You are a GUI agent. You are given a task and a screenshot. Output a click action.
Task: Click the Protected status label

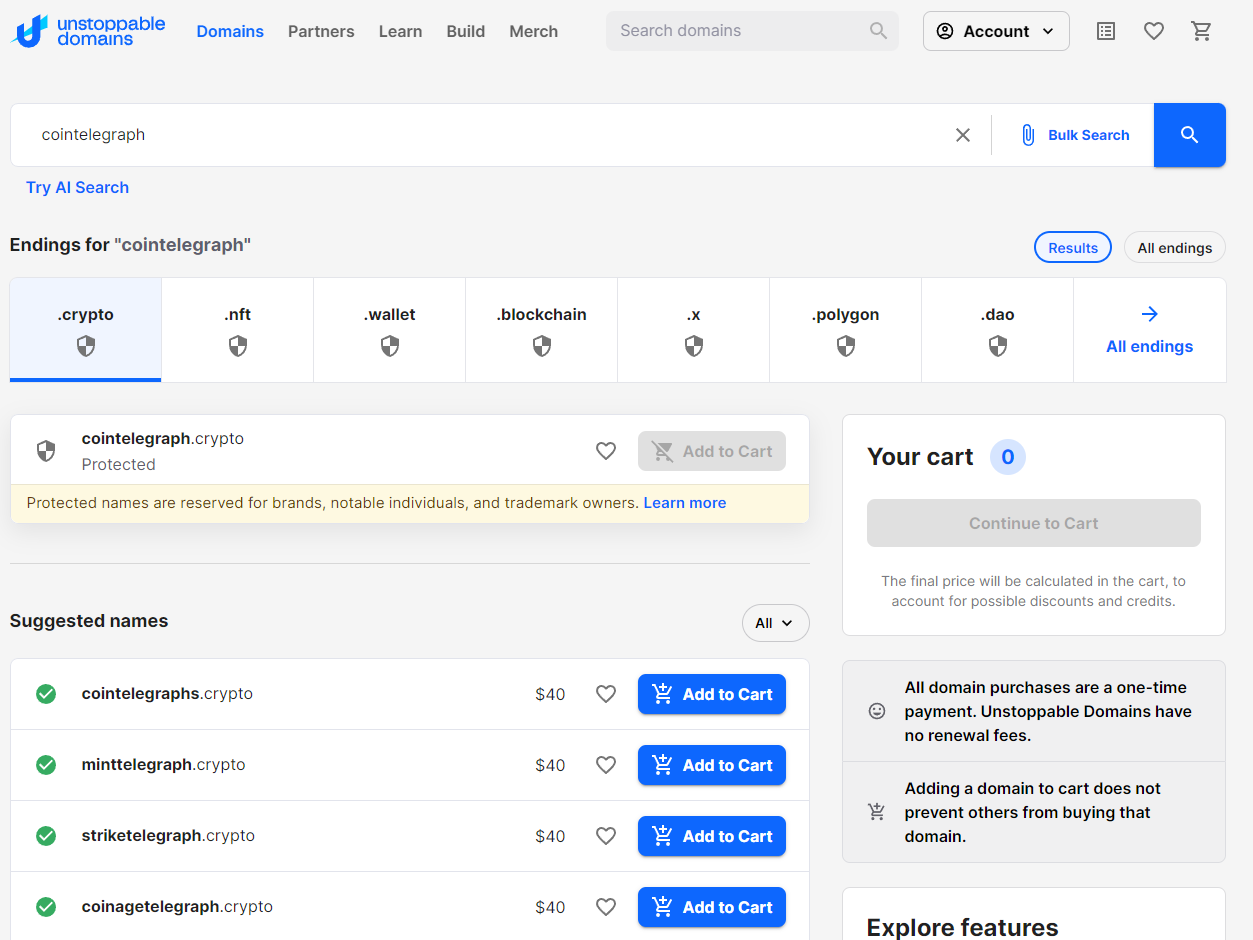(119, 465)
